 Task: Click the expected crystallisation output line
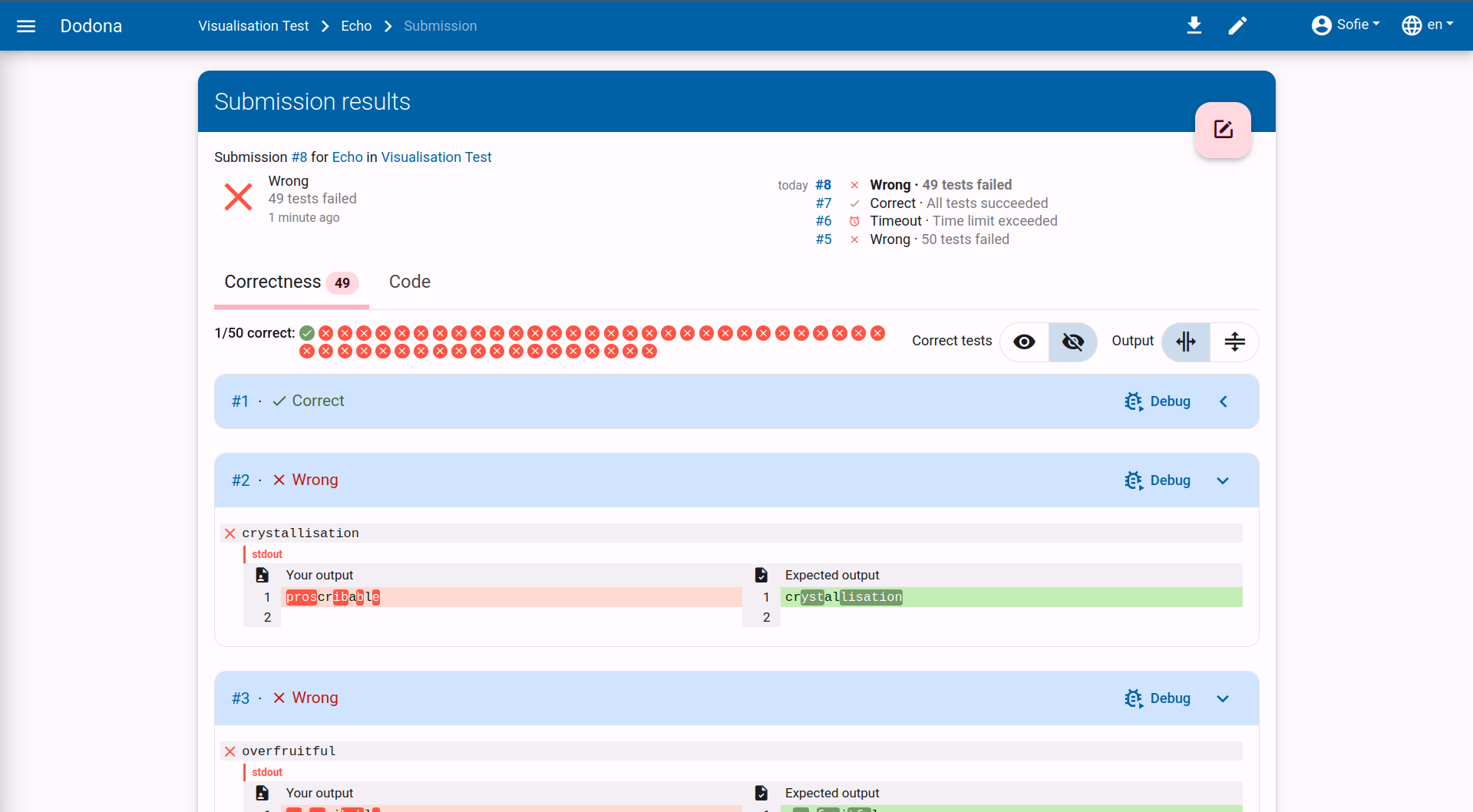coord(1011,597)
